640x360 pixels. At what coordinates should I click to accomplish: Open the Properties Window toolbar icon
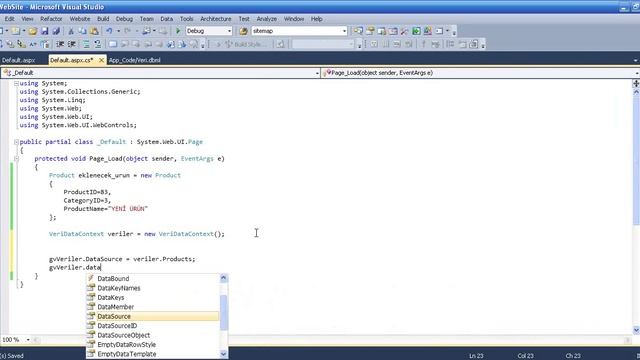click(x=370, y=31)
